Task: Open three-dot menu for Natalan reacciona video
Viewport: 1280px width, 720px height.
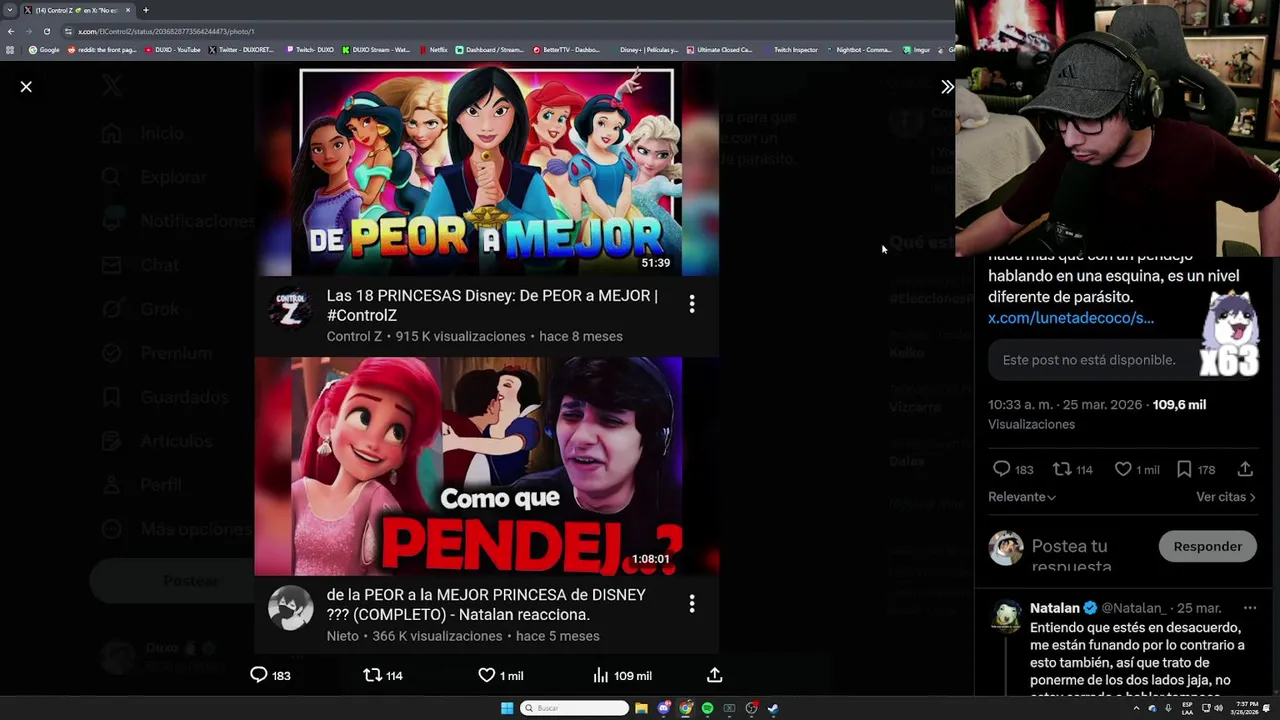Action: (691, 603)
